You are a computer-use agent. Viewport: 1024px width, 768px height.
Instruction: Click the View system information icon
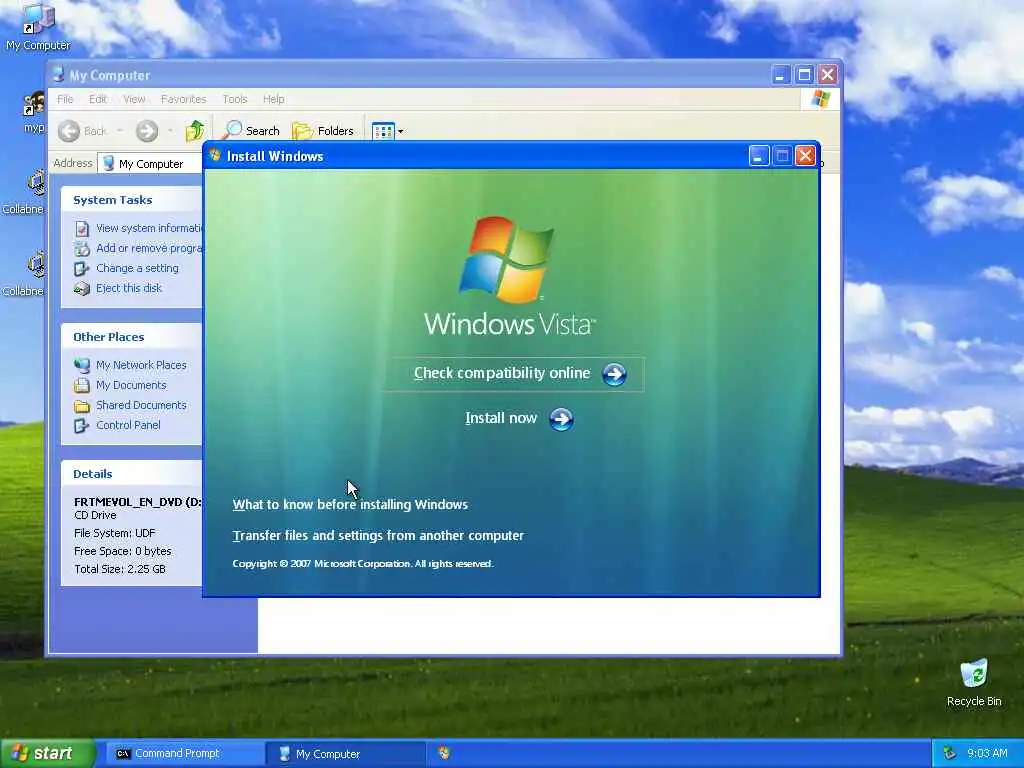82,229
